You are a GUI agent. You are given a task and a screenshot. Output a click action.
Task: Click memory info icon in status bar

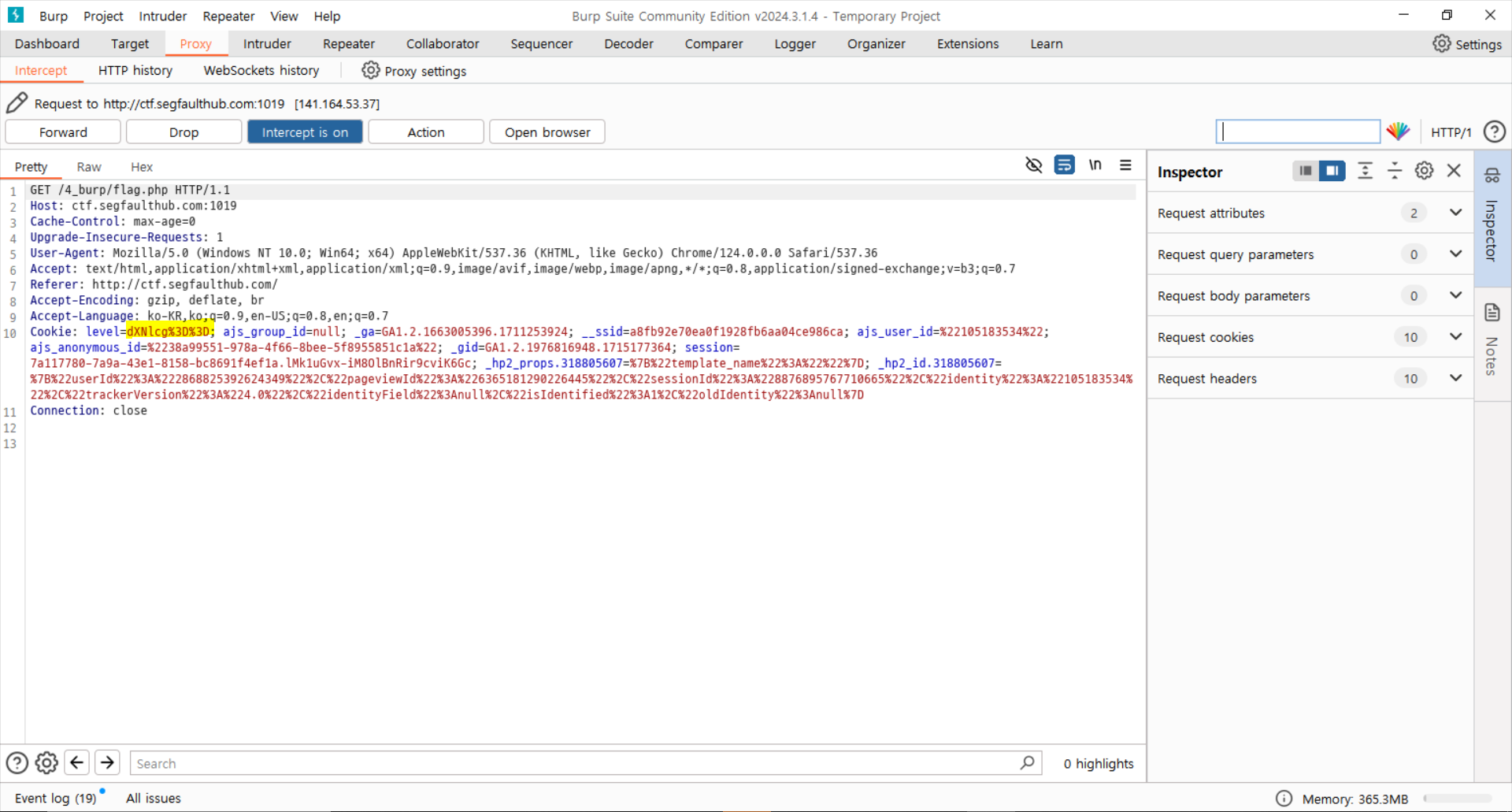1284,798
